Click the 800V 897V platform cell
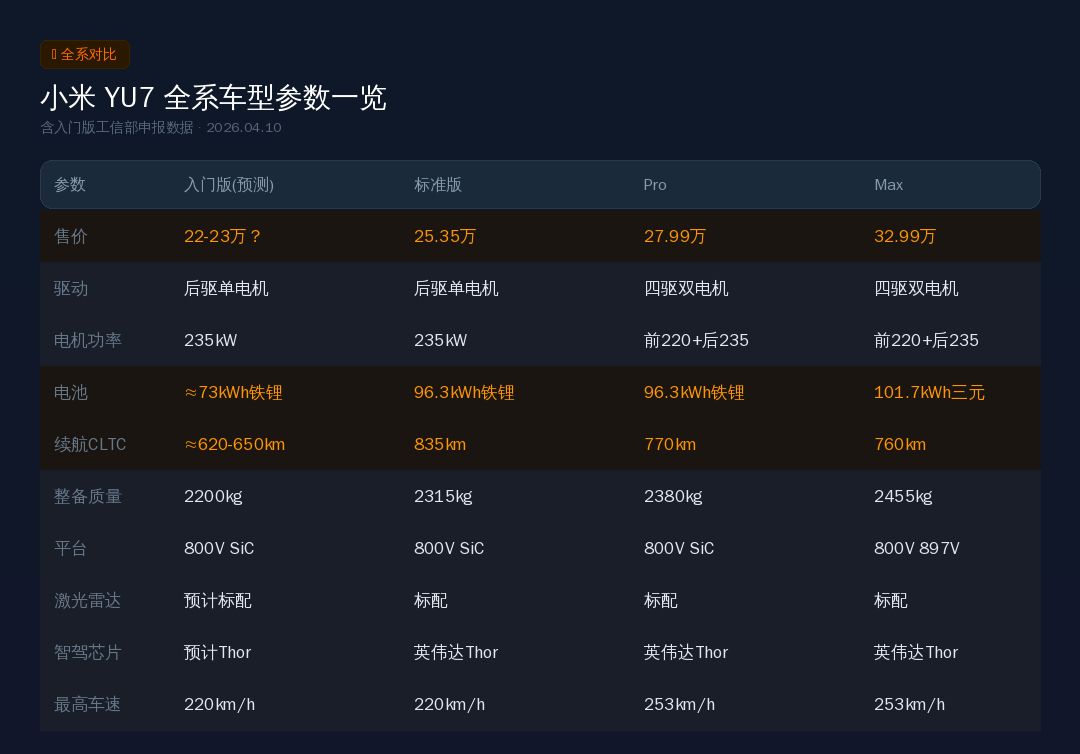This screenshot has height=754, width=1080. coord(916,549)
